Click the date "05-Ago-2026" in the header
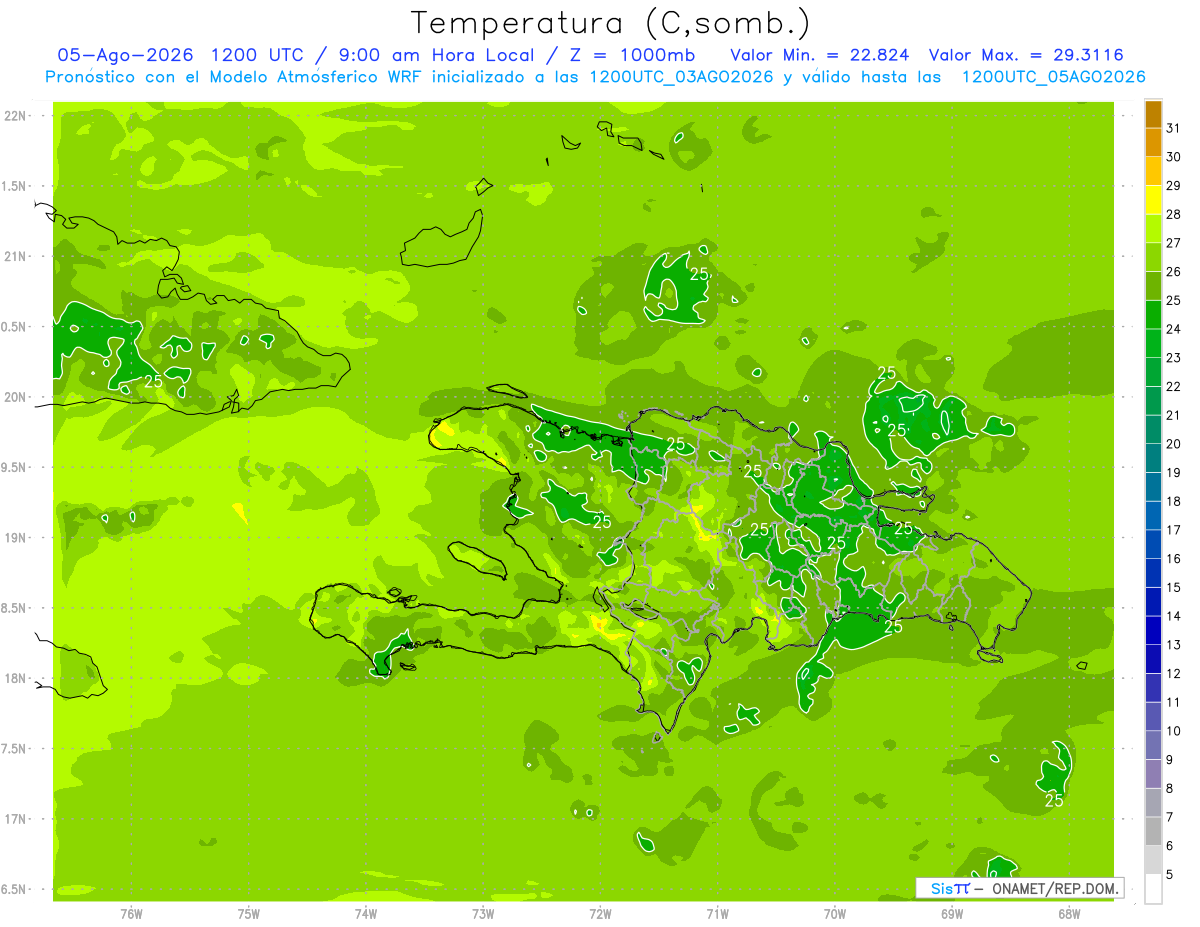Screen dimensions: 1200x927 (125, 55)
